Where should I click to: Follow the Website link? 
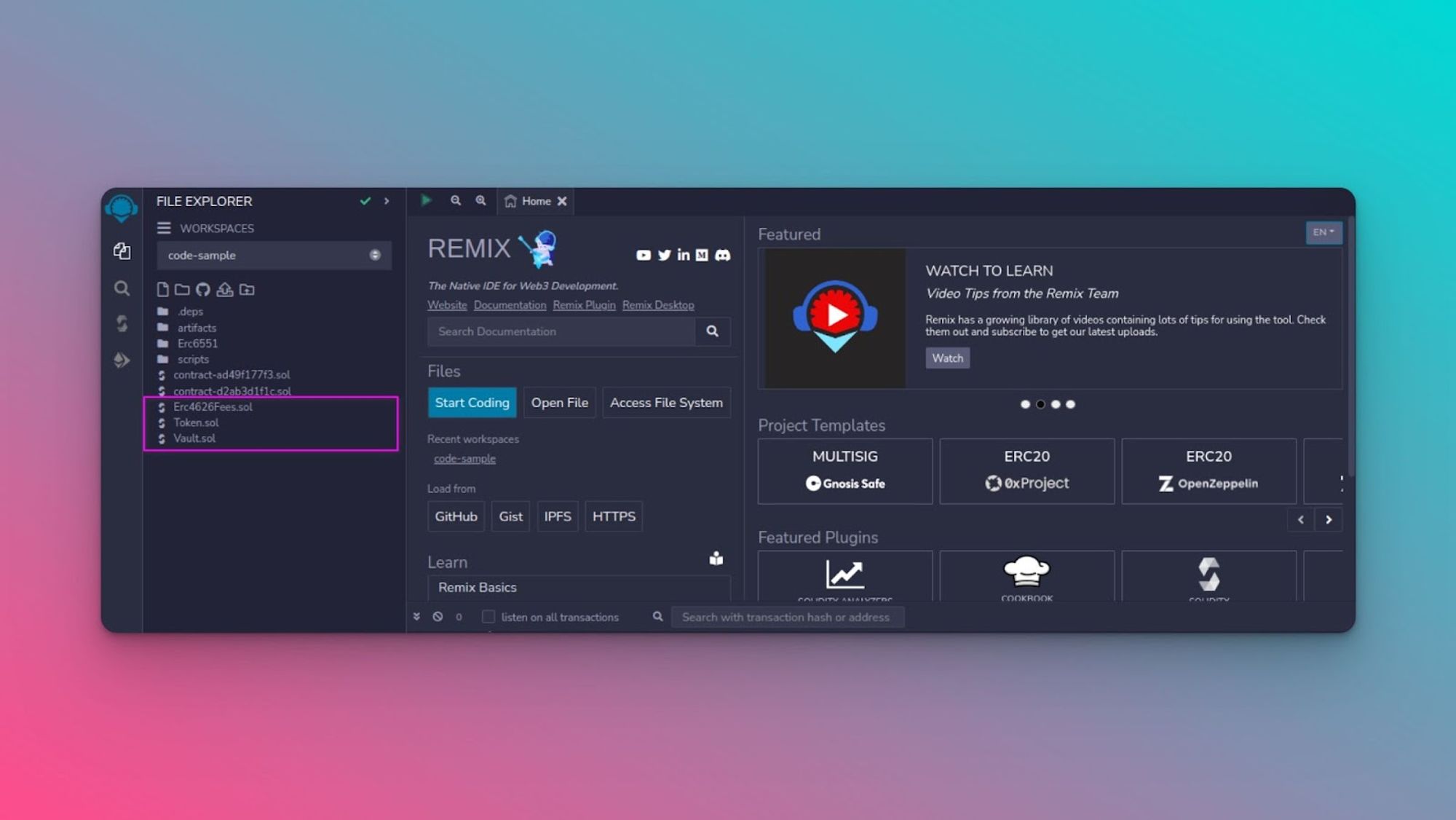[447, 305]
